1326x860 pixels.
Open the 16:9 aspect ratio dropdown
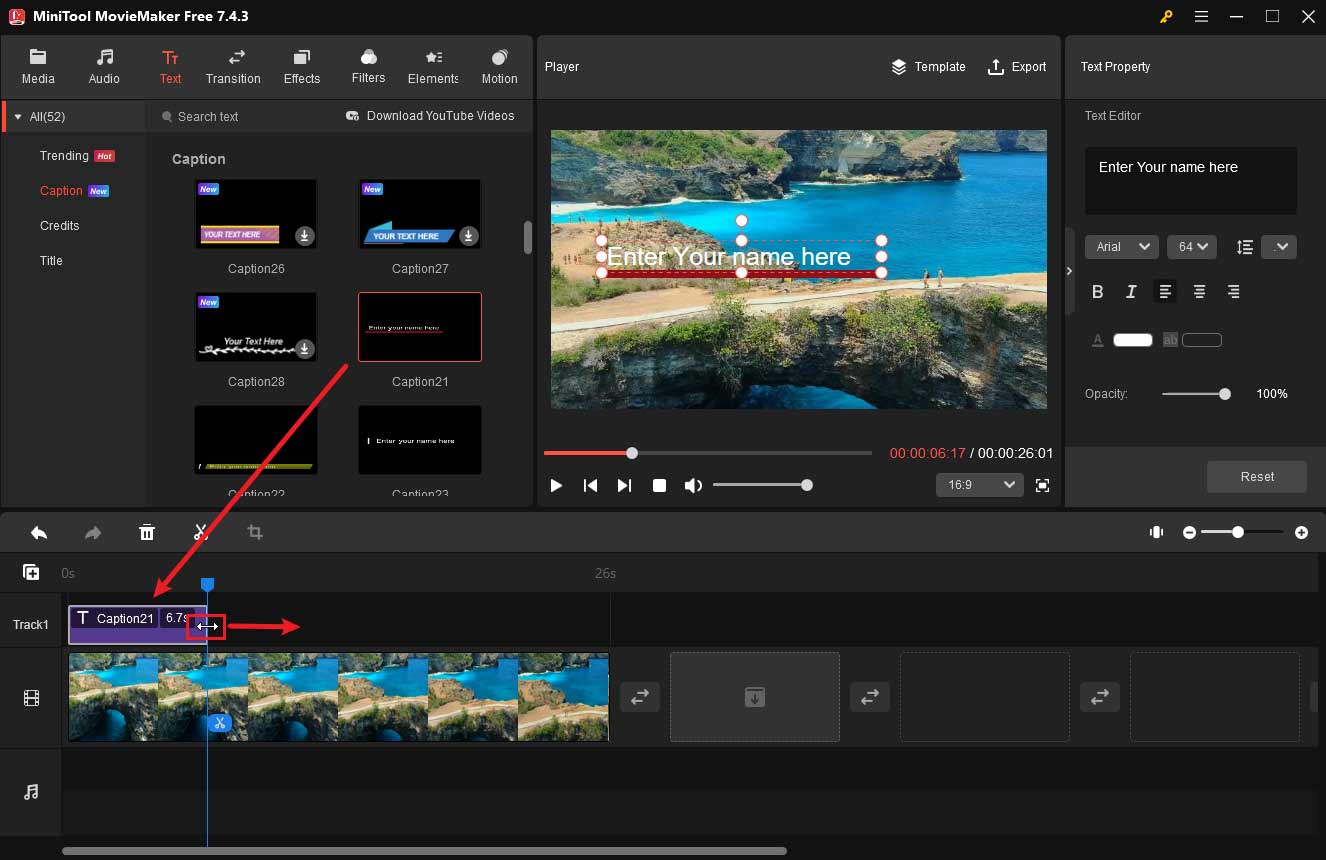click(980, 485)
